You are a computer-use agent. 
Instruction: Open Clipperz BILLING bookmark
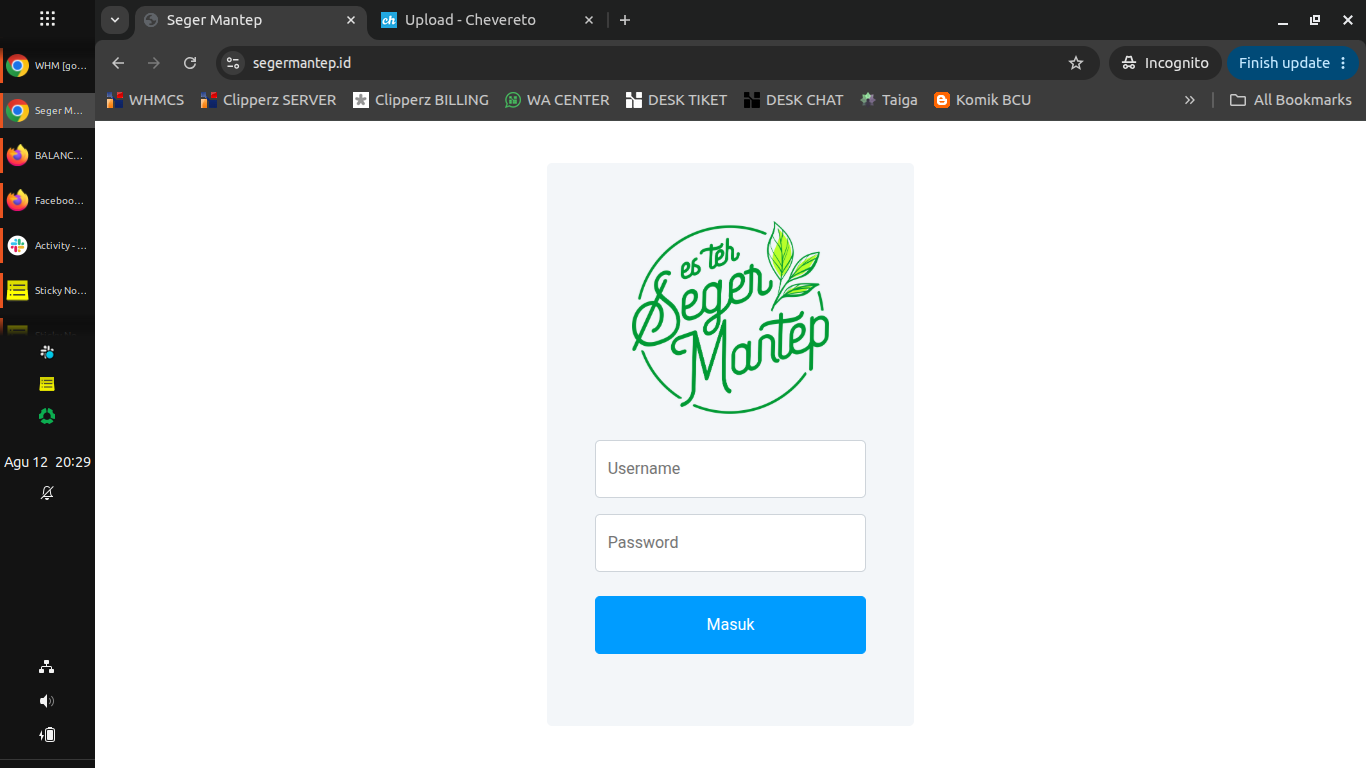[421, 100]
